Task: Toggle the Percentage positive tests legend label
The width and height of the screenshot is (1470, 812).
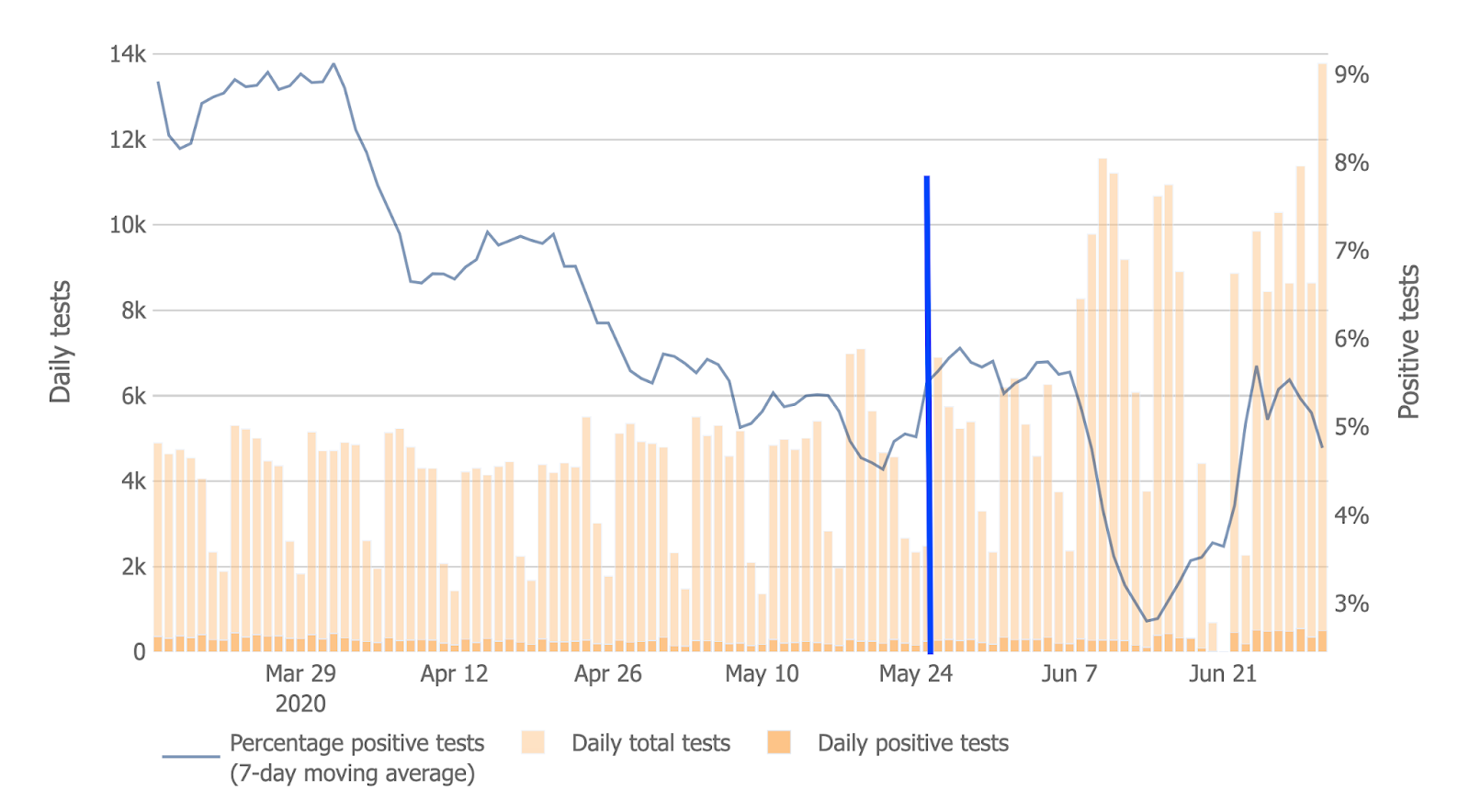Action: (356, 757)
